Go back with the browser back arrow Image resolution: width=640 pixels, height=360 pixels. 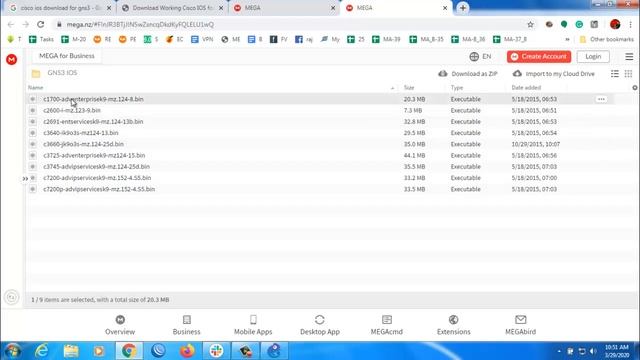[11, 24]
